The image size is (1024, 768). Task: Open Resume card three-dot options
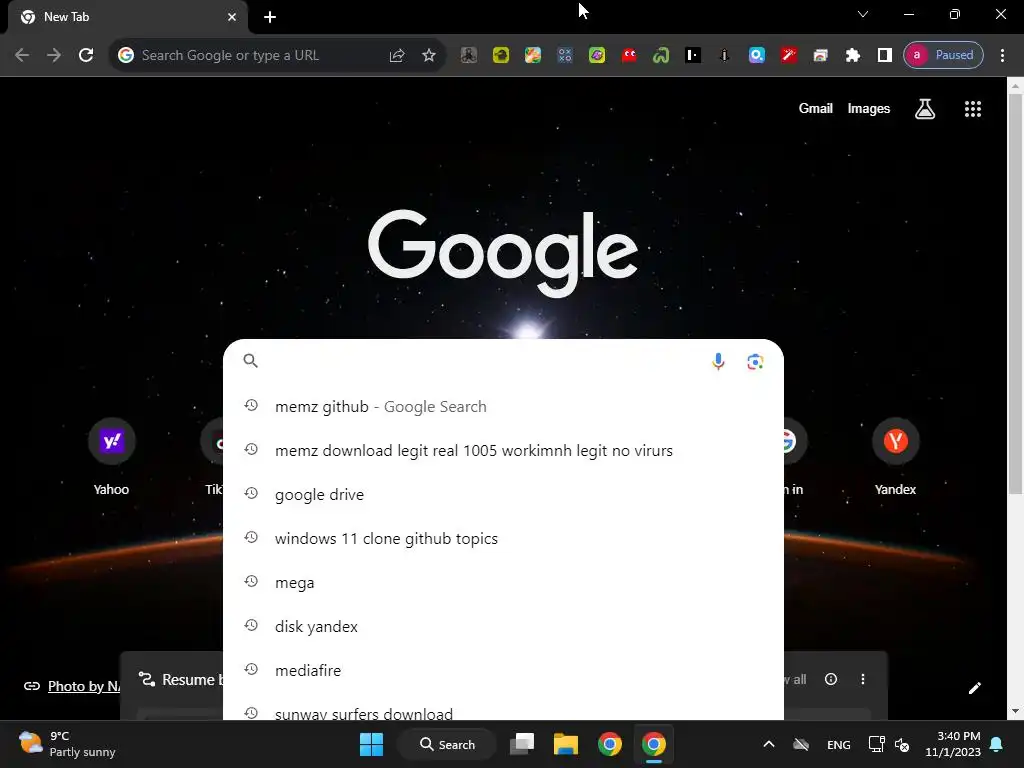(x=863, y=679)
